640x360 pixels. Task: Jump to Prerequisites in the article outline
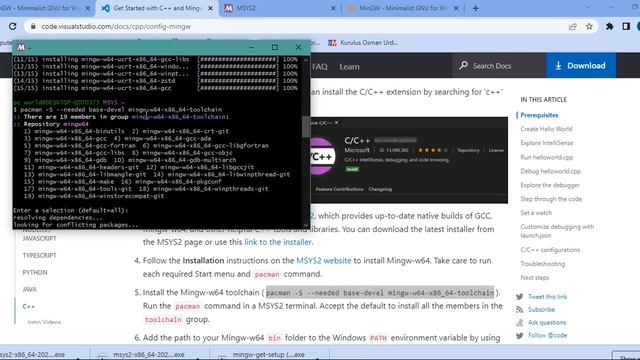539,115
